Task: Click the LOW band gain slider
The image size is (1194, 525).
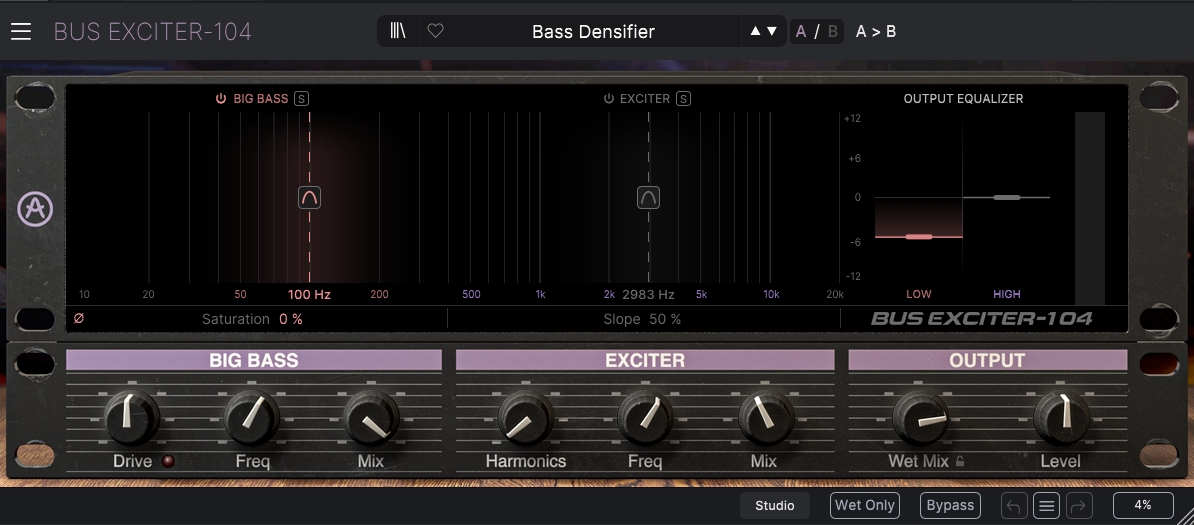Action: click(x=919, y=237)
